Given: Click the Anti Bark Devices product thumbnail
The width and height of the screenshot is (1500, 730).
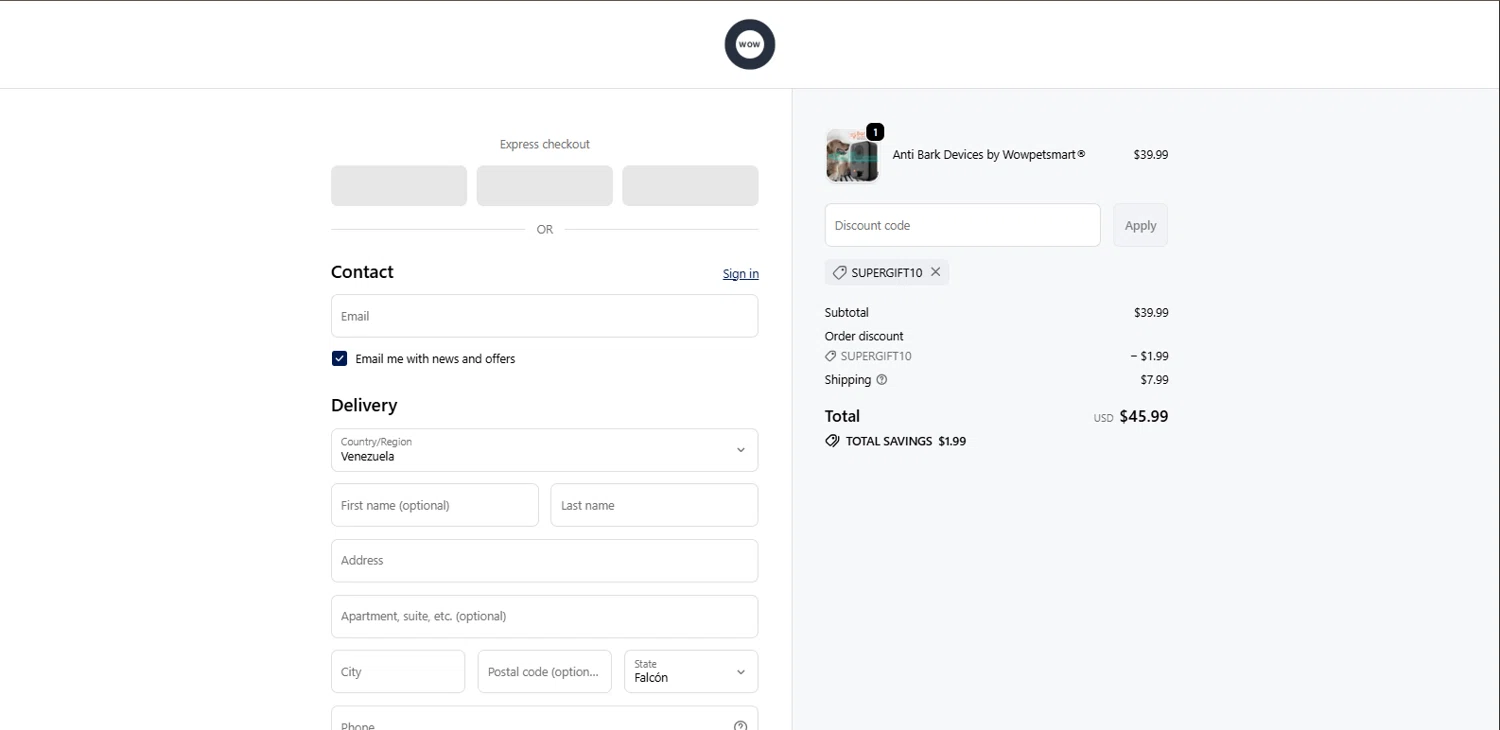Looking at the screenshot, I should 852,157.
